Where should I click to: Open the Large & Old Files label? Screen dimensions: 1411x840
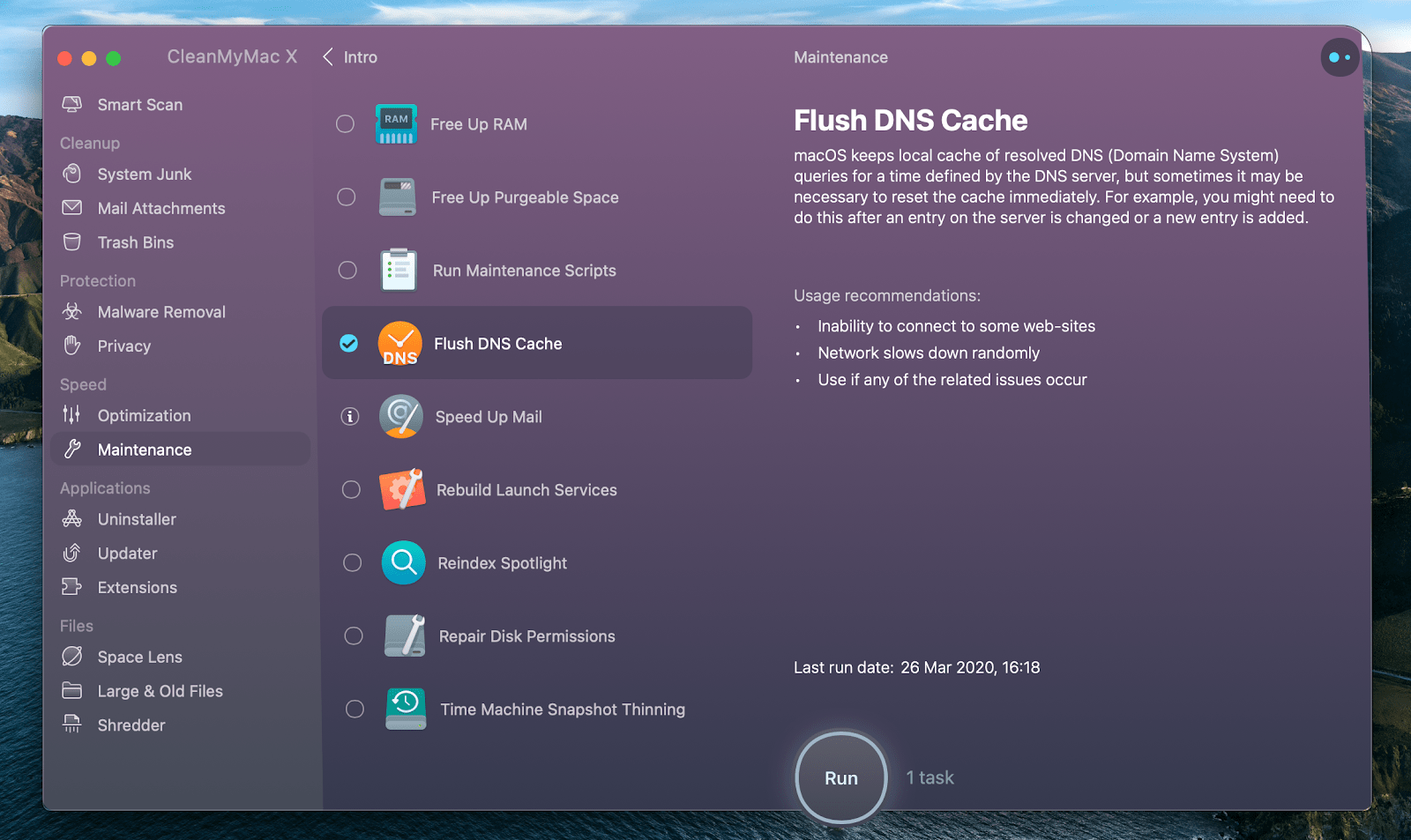click(161, 691)
